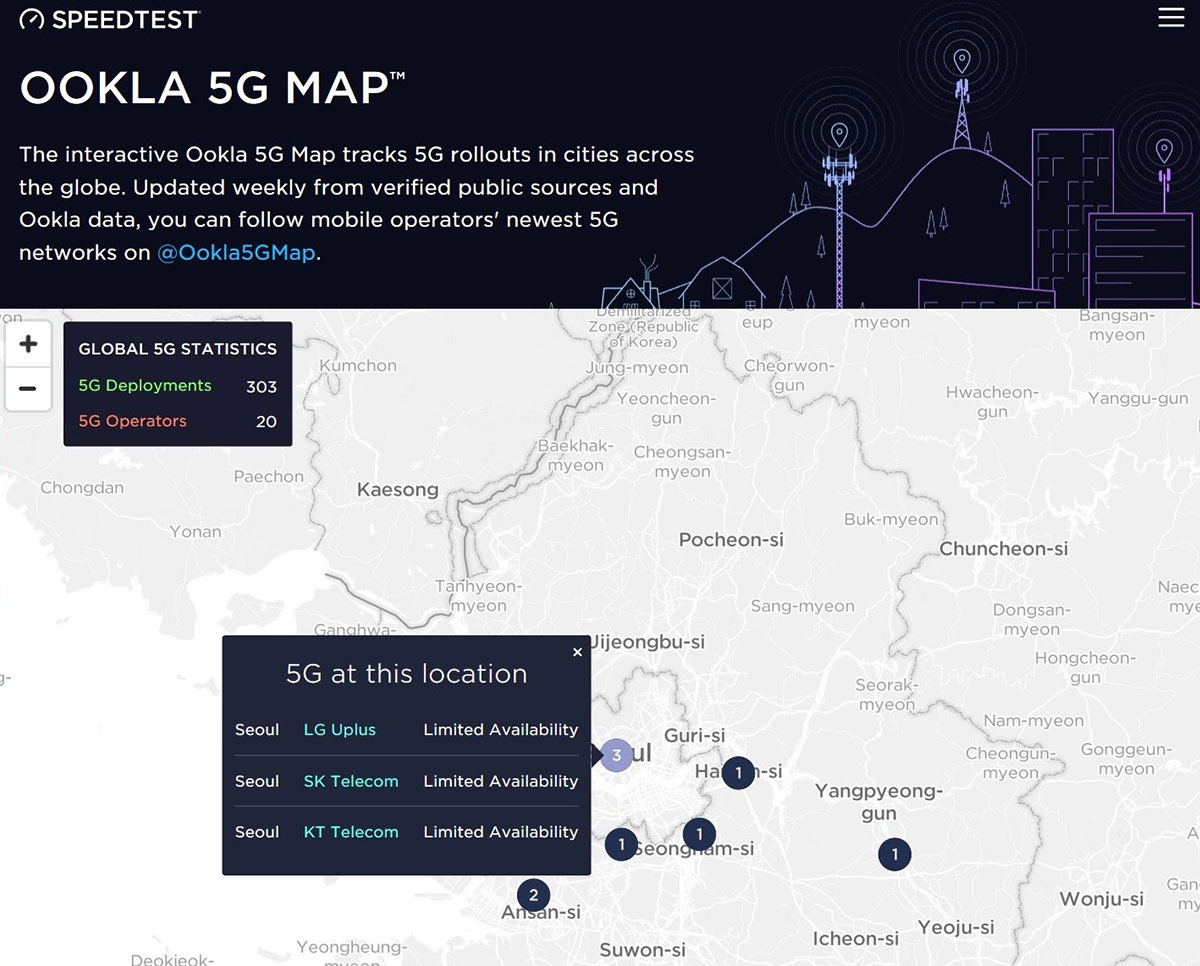The image size is (1200, 966).
Task: Zoom in on the map
Action: (x=28, y=344)
